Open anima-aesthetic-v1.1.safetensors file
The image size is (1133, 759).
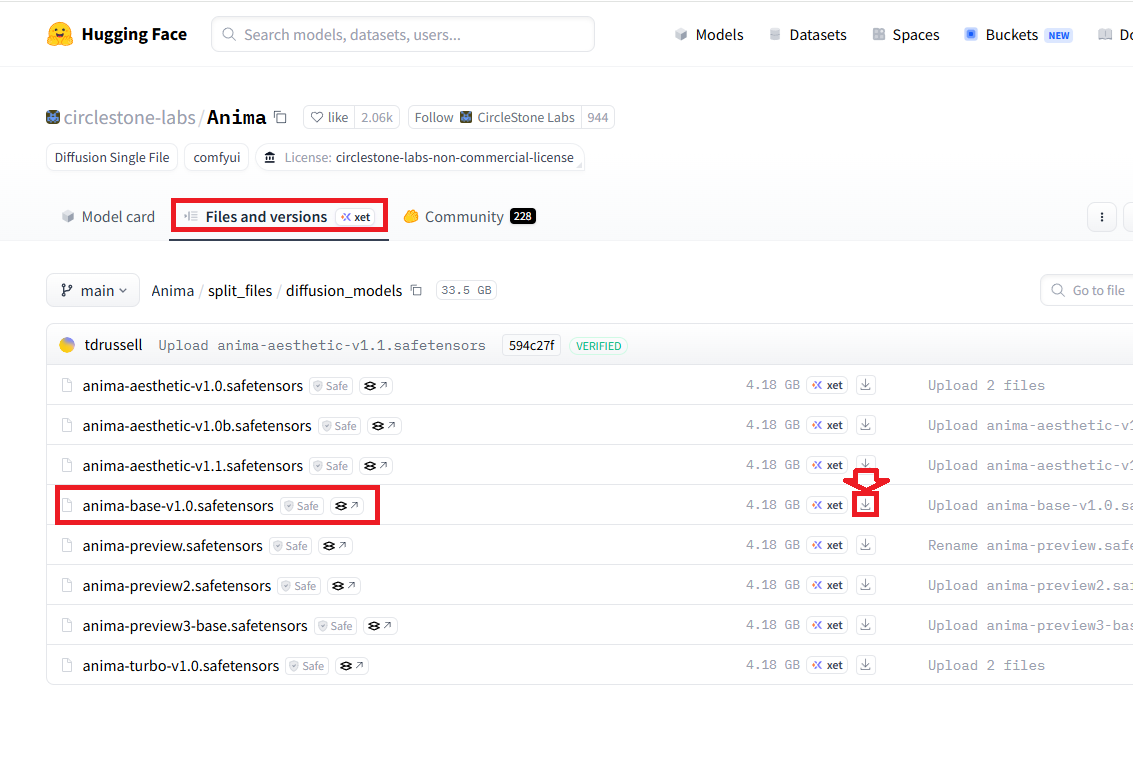pyautogui.click(x=192, y=466)
